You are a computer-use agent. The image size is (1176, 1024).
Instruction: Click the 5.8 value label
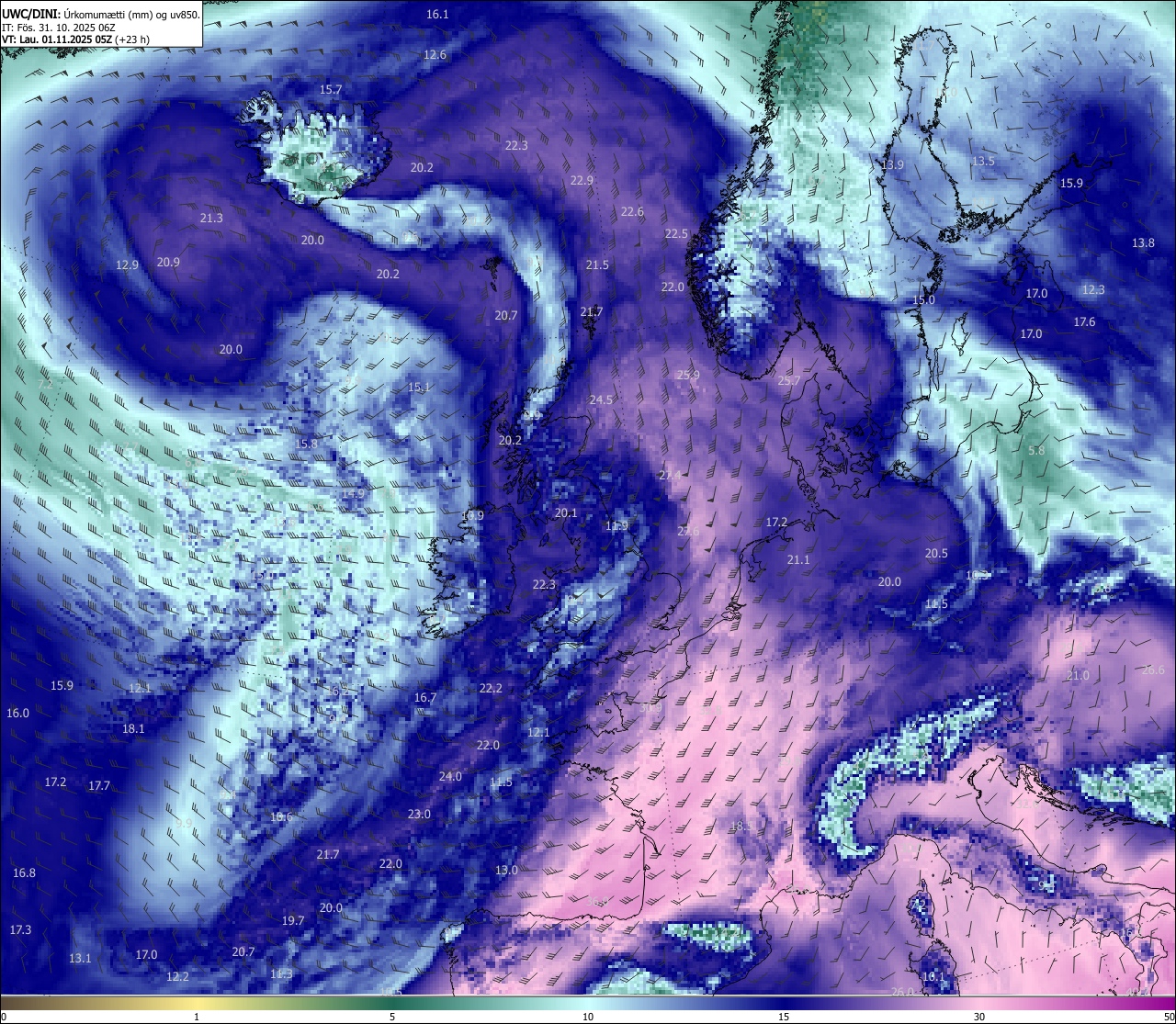[1036, 451]
